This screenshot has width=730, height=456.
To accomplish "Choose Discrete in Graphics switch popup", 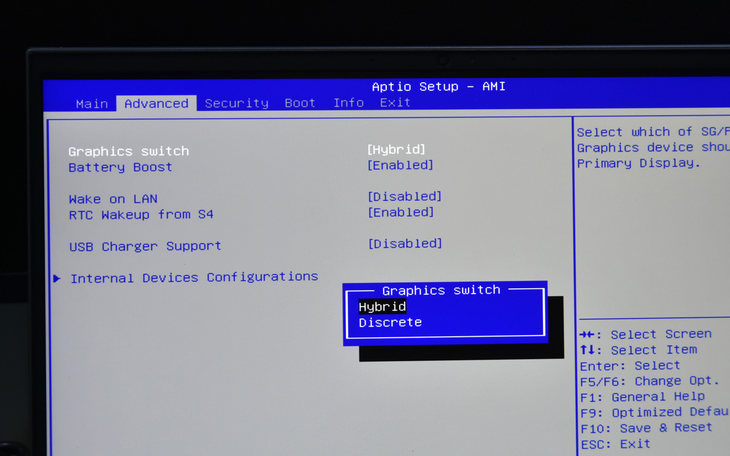I will 390,323.
